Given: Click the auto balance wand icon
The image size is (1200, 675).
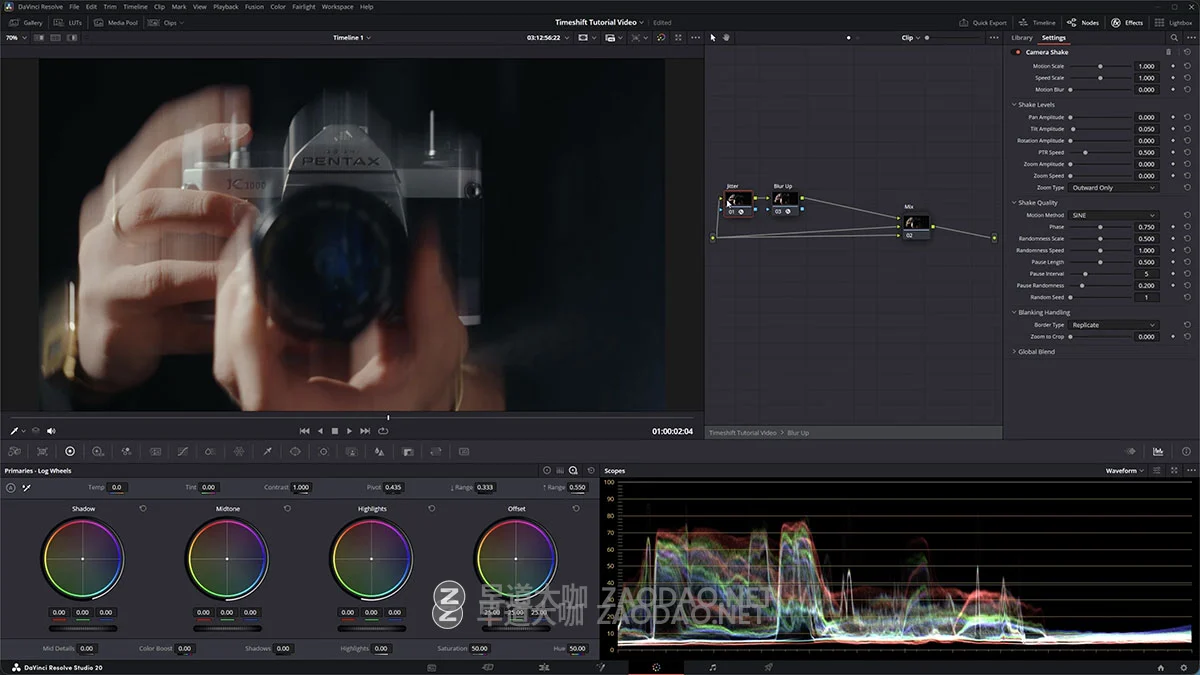Looking at the screenshot, I should pyautogui.click(x=26, y=488).
